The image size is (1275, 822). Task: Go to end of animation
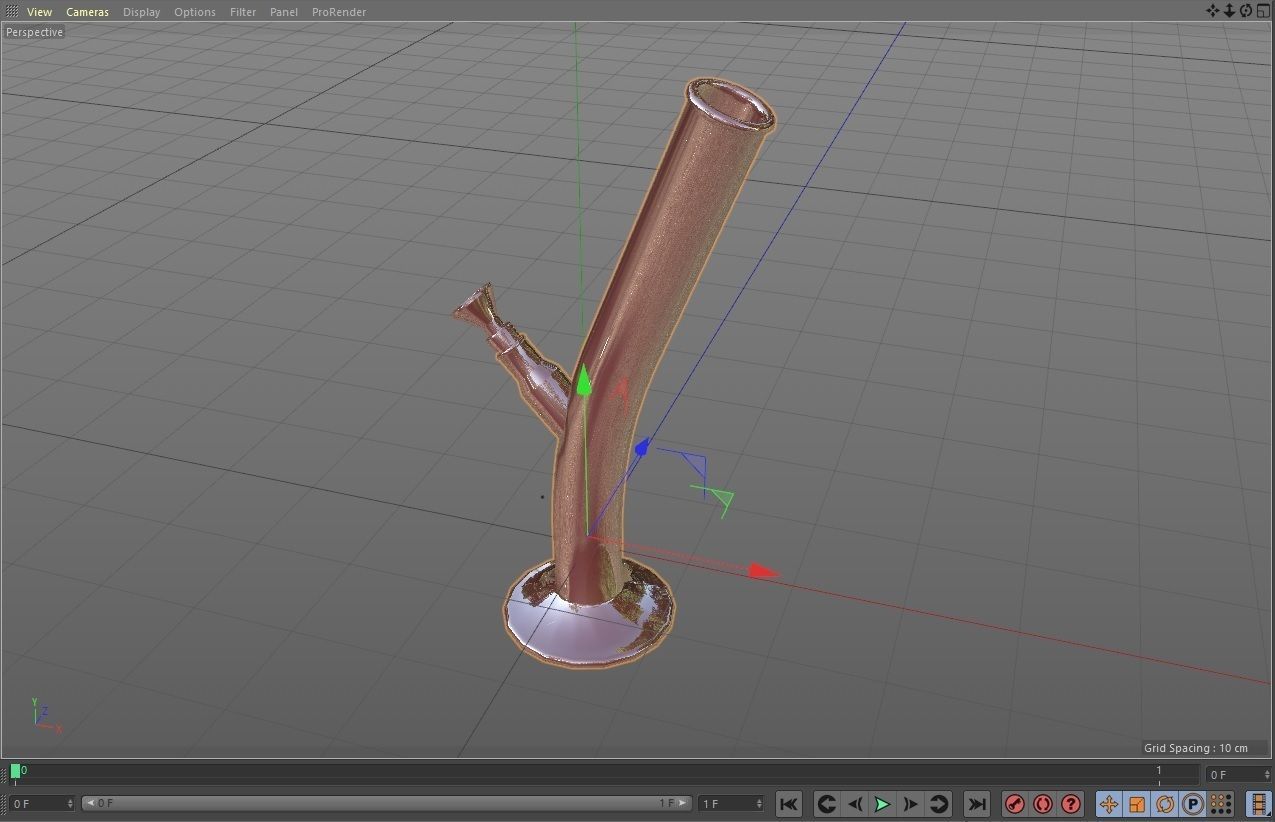pyautogui.click(x=976, y=804)
